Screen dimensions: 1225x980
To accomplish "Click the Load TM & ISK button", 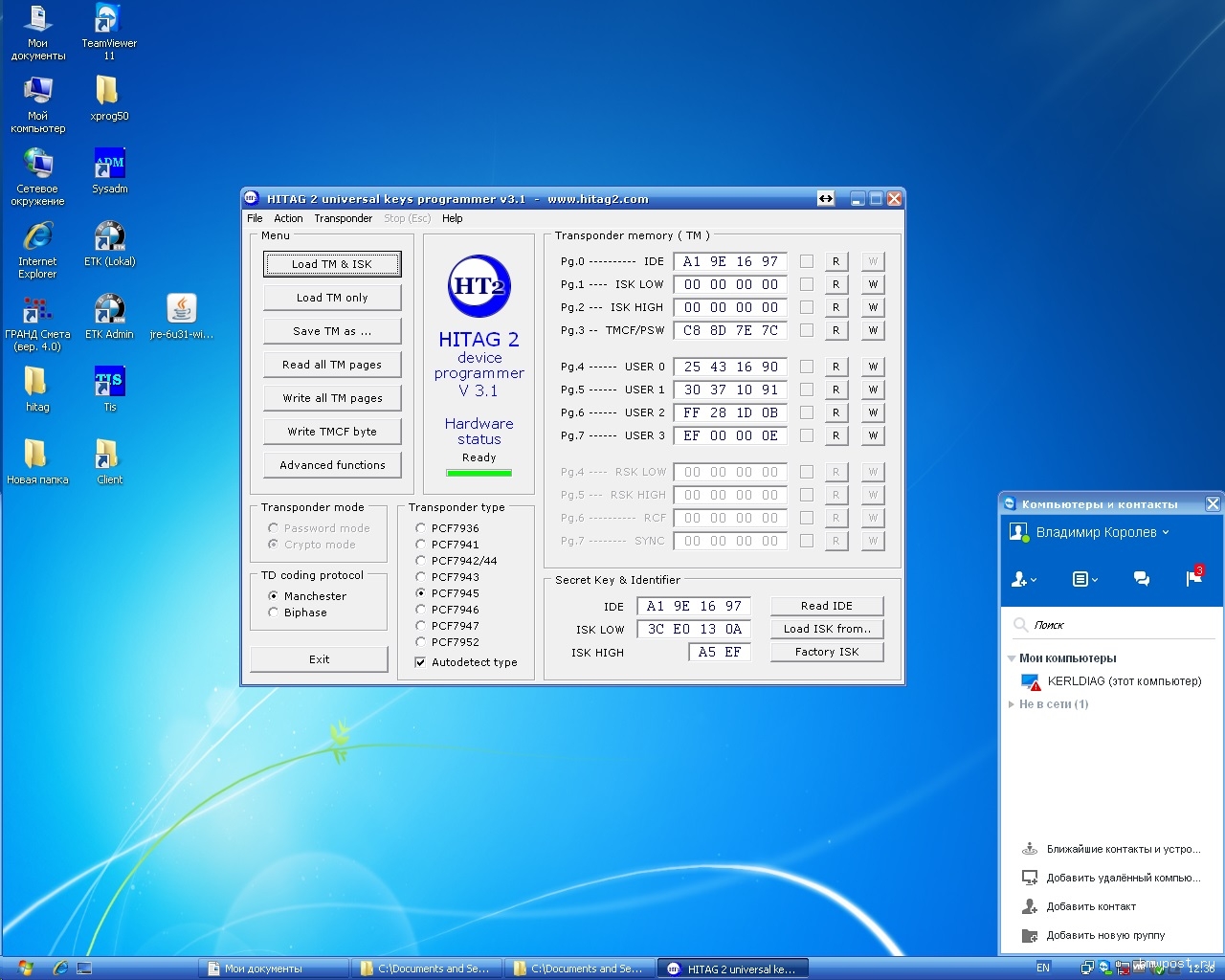I will [332, 264].
